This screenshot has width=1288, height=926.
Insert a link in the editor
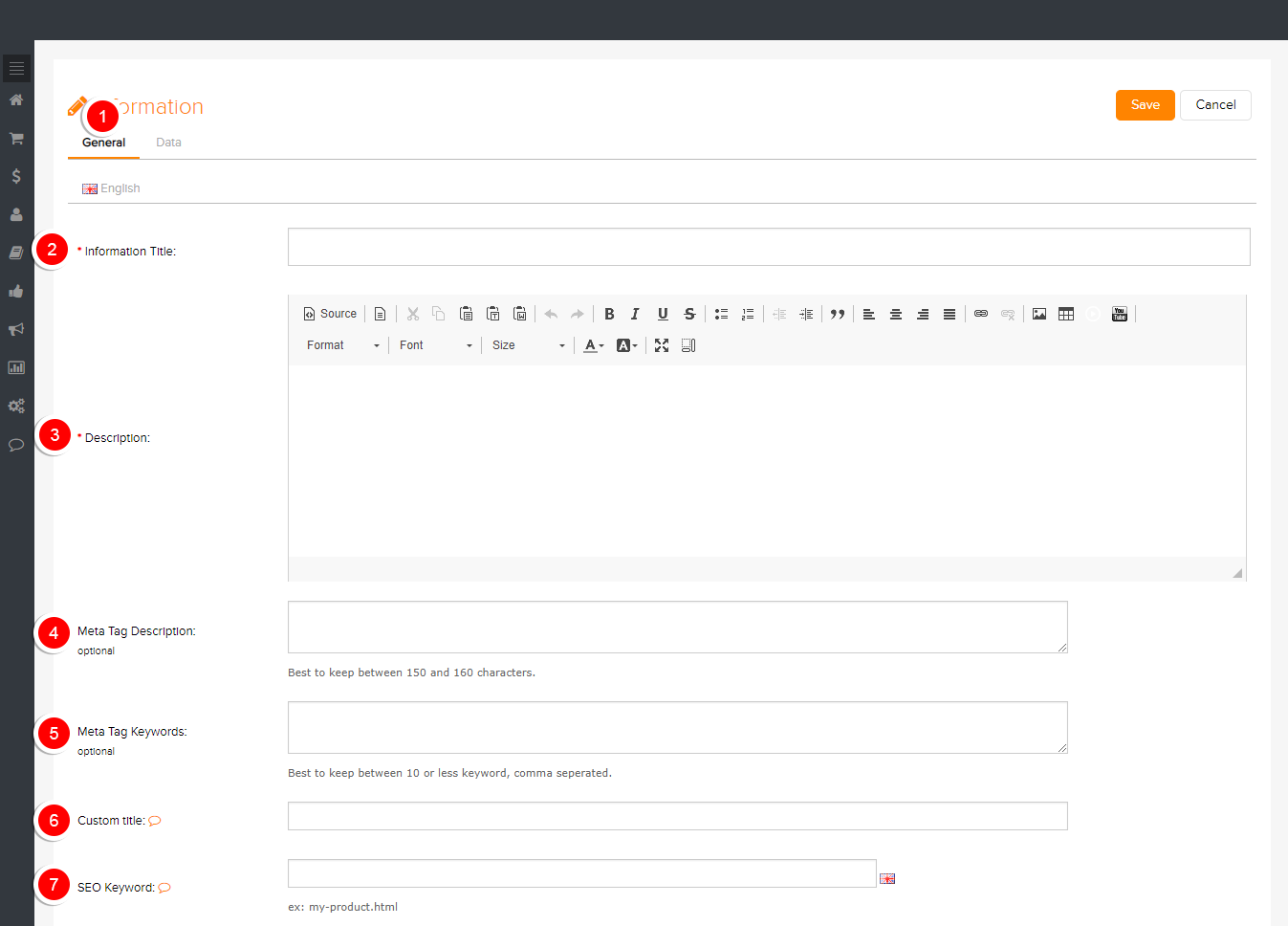click(x=981, y=314)
